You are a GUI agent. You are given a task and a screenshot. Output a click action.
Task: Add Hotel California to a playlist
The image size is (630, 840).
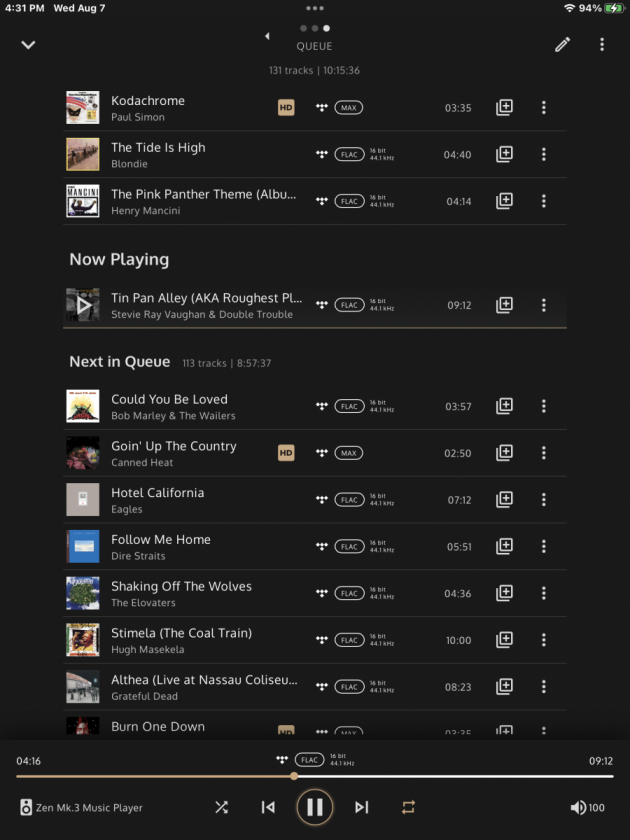point(504,499)
